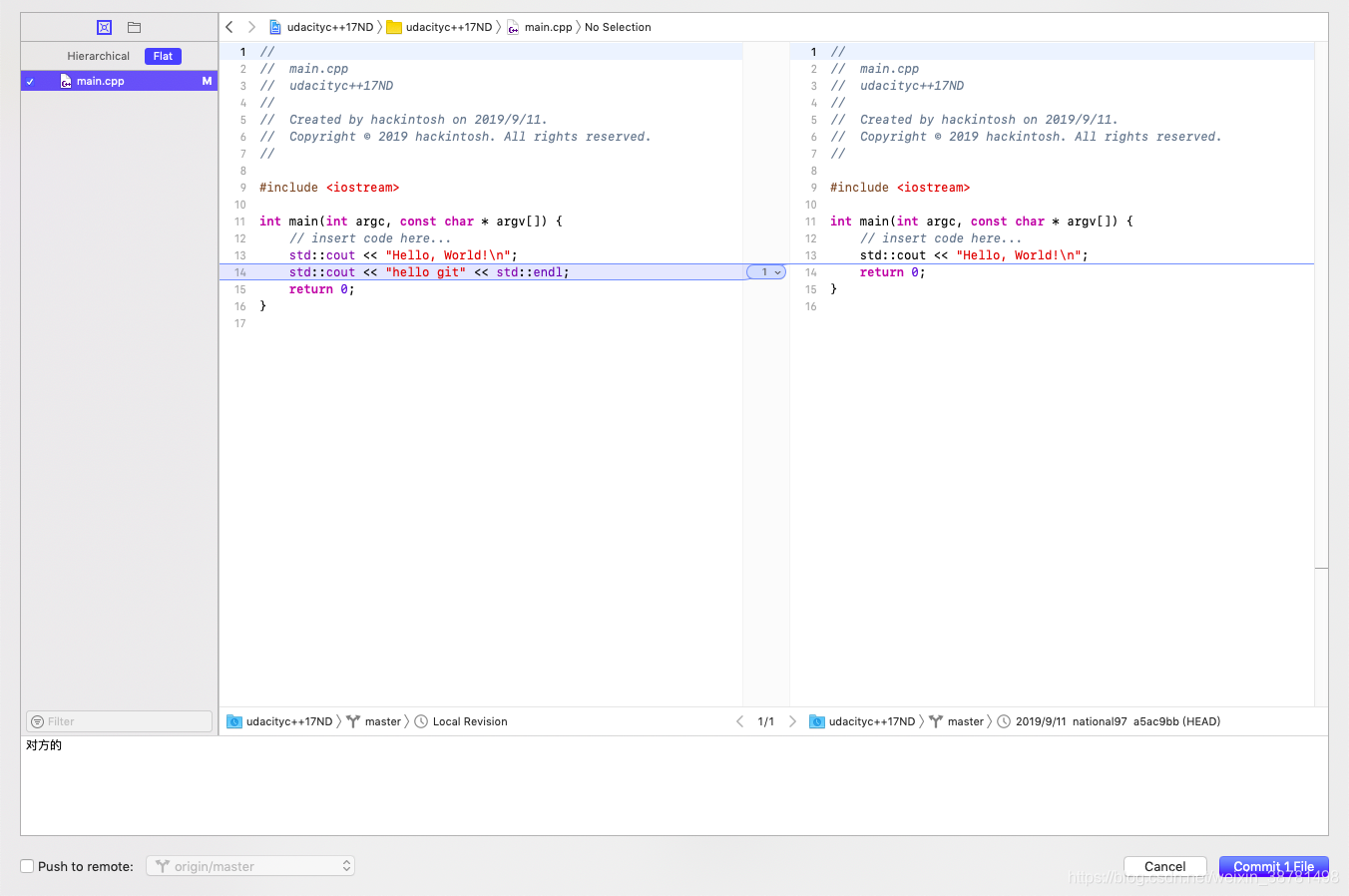
Task: Click '#include <iostream>' line in left editor
Action: 329,188
